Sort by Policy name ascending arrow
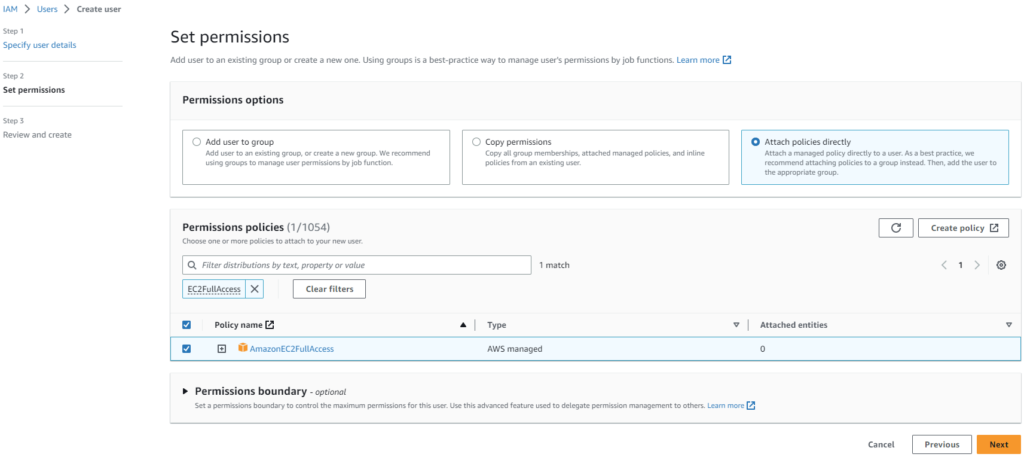This screenshot has width=1024, height=457. tap(463, 324)
